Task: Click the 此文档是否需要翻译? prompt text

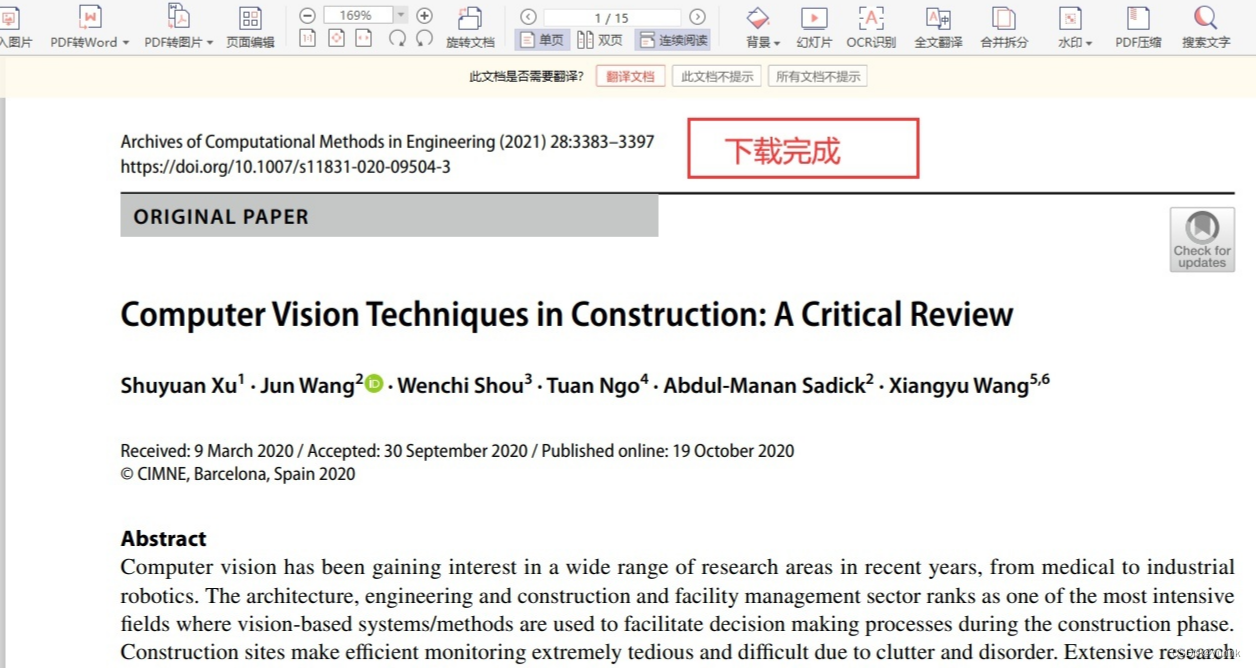Action: coord(526,77)
